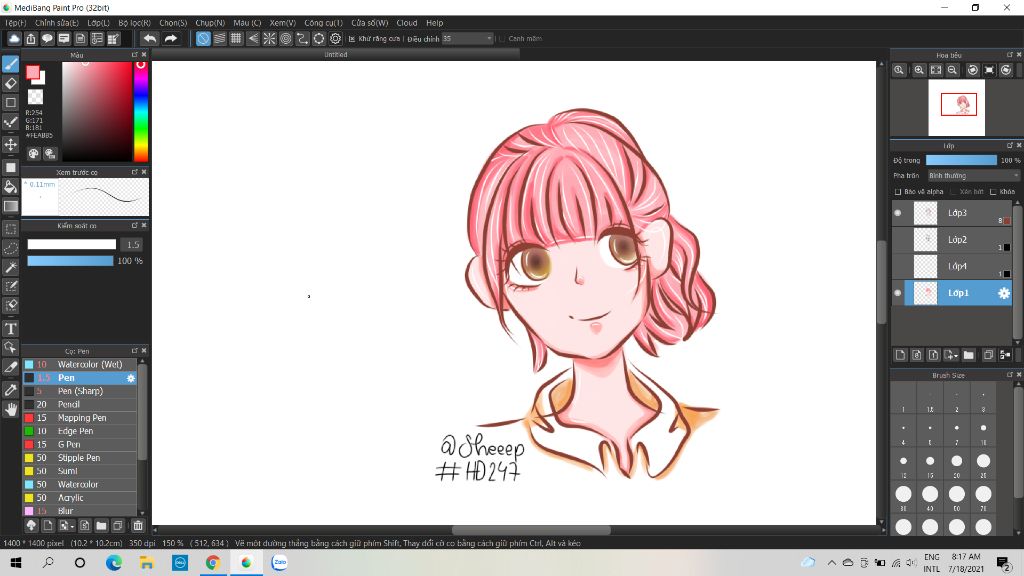The width and height of the screenshot is (1024, 576).
Task: Undock the Xem trước cọ panel
Action: tap(135, 172)
